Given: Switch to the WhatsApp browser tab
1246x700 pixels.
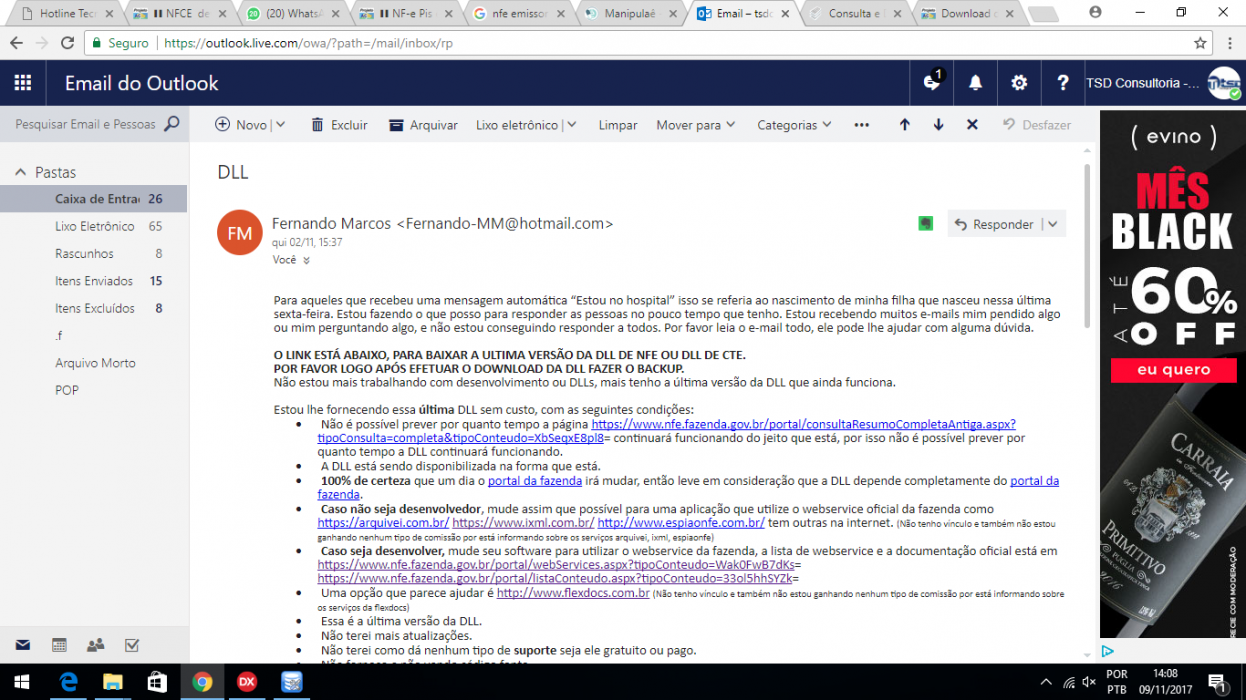Looking at the screenshot, I should (291, 13).
